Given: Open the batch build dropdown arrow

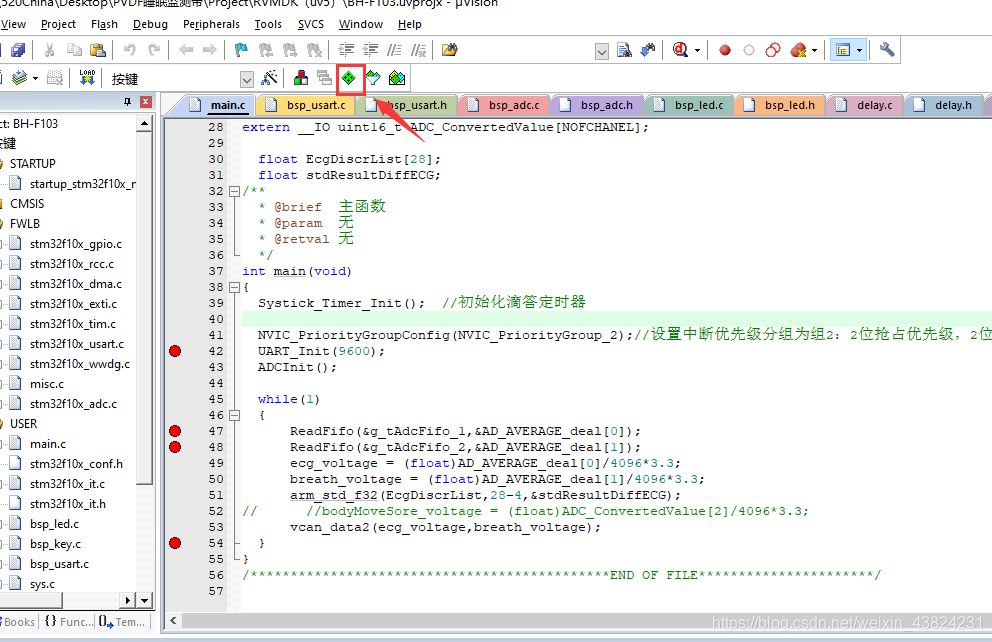Looking at the screenshot, I should click(35, 78).
